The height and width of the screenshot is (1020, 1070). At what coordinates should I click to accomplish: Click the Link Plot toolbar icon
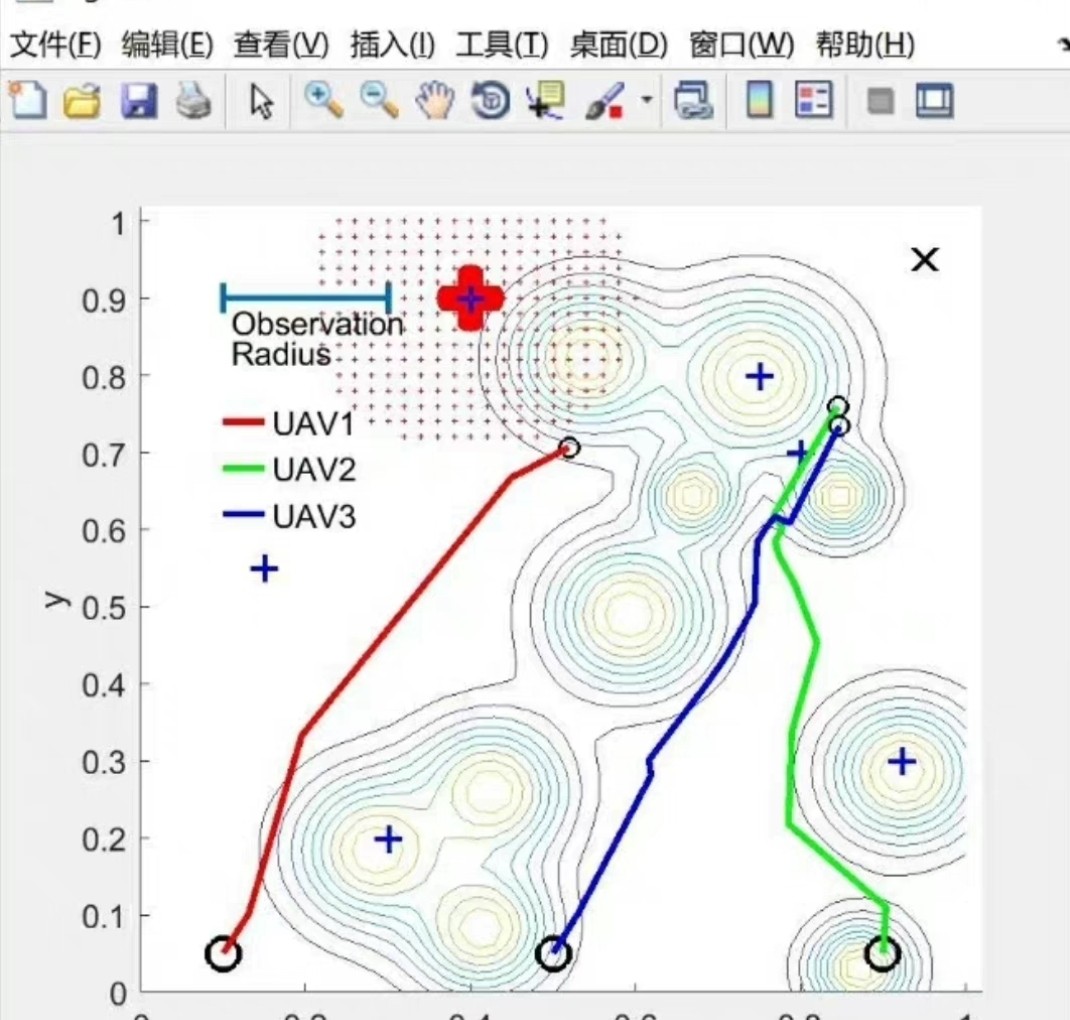tap(694, 101)
